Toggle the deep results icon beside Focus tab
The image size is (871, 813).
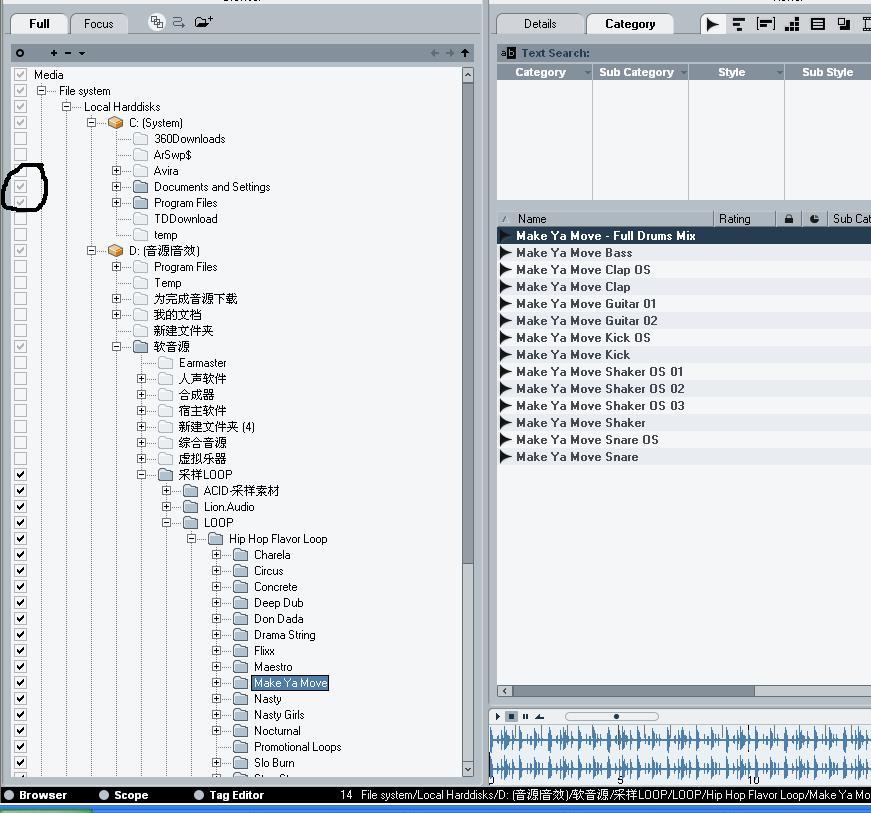(157, 22)
